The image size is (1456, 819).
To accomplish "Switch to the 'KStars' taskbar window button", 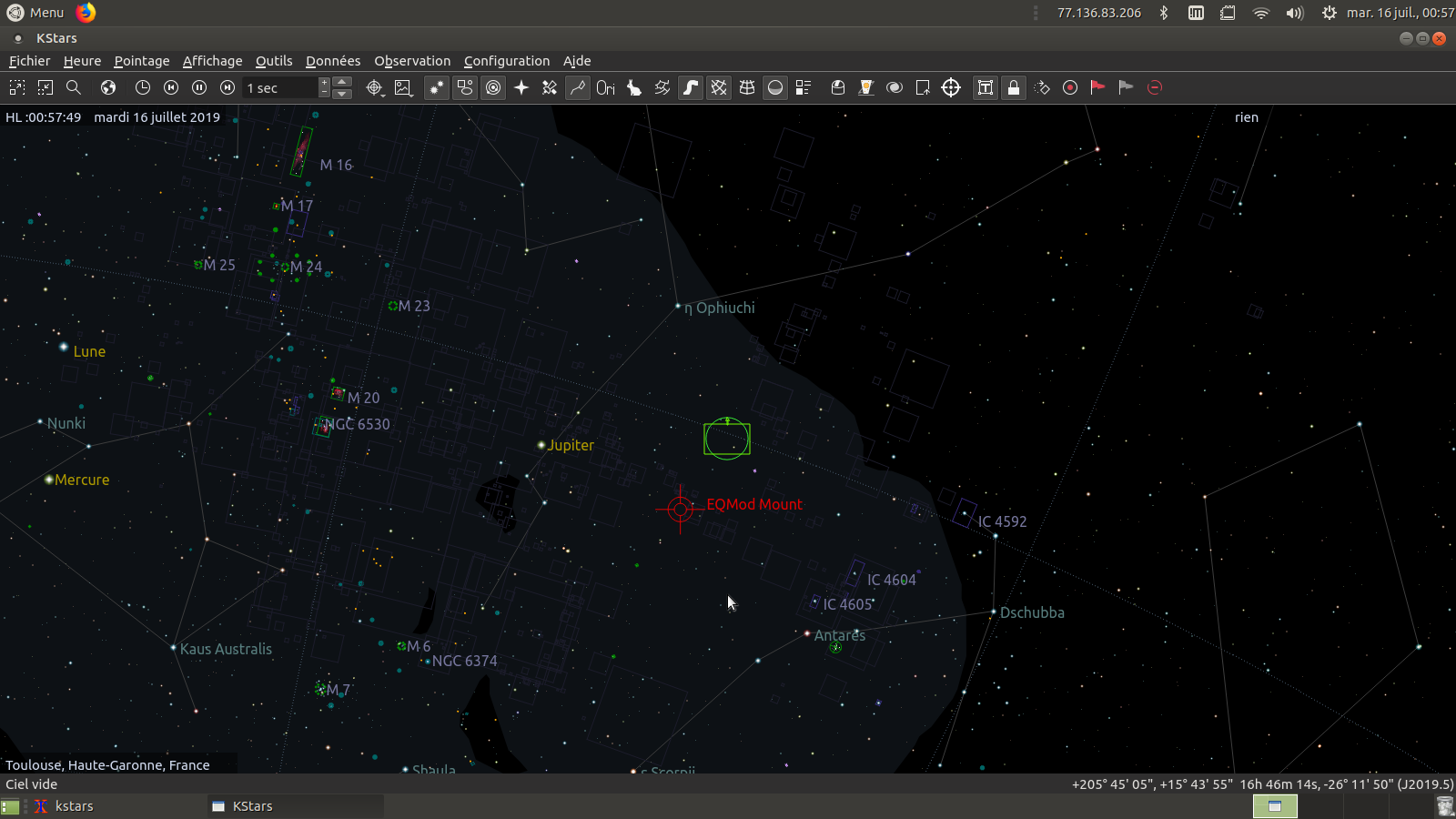I will (296, 806).
